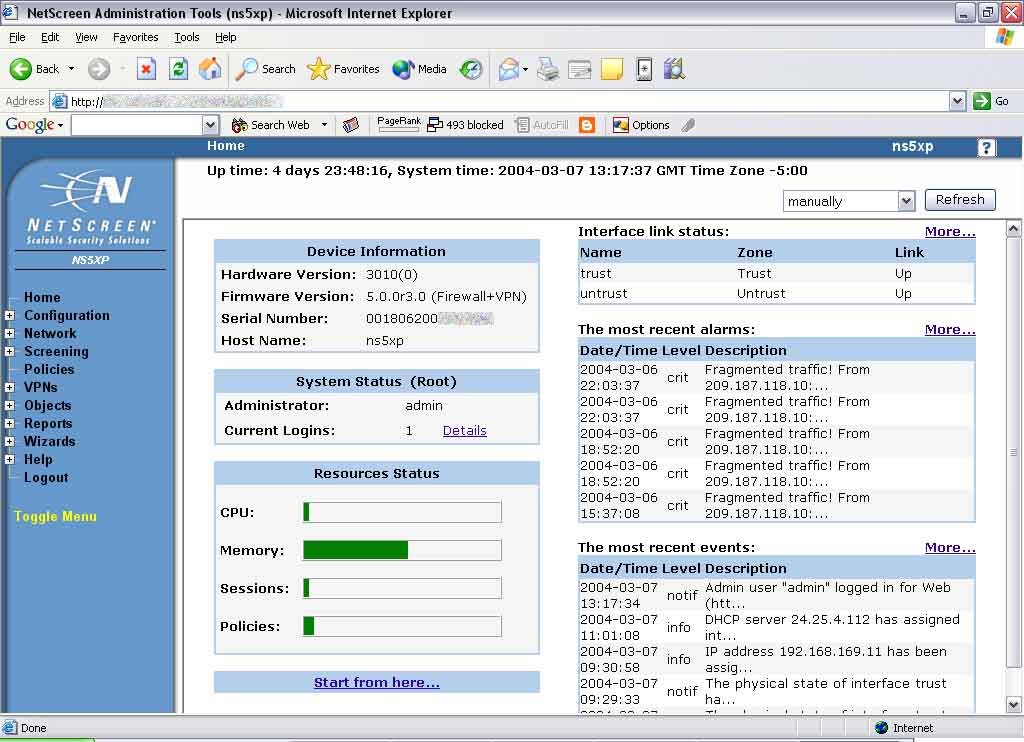This screenshot has width=1024, height=742.
Task: Click the Refresh button
Action: [x=960, y=200]
